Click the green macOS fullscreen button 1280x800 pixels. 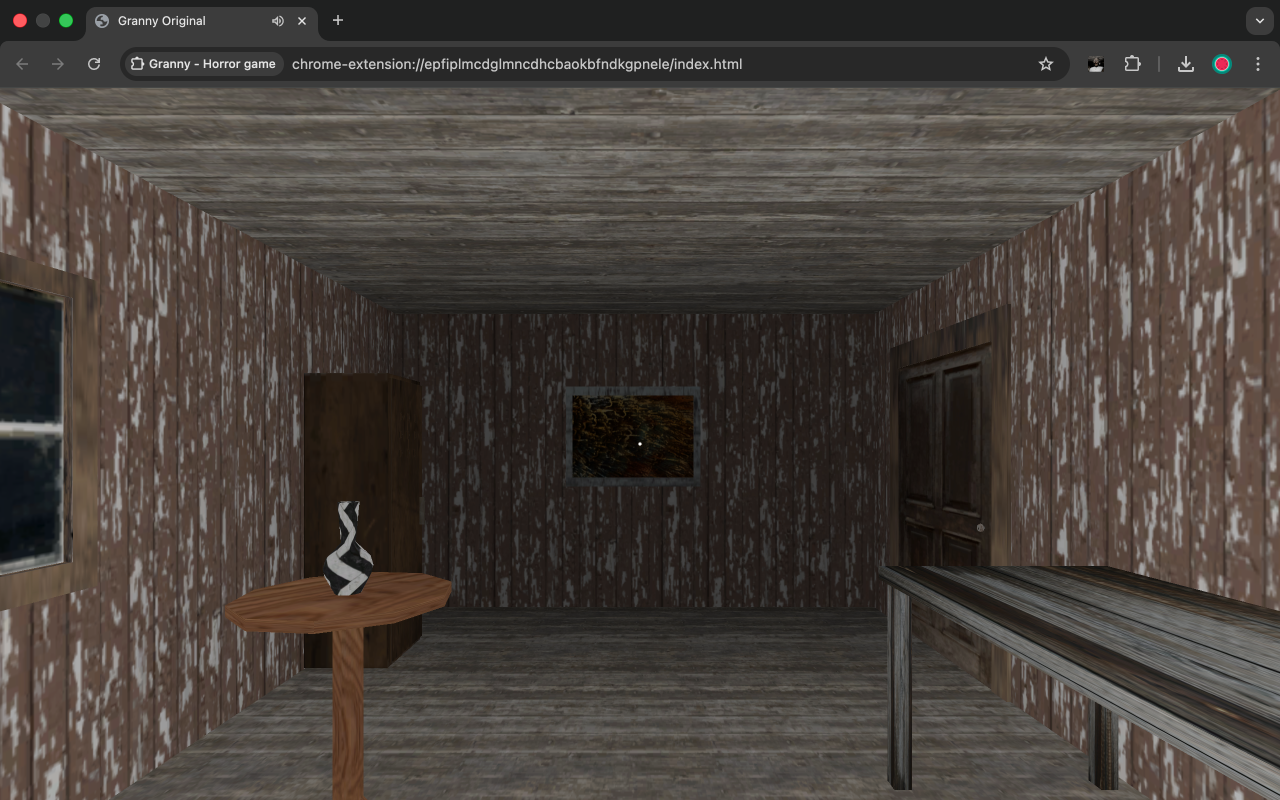[66, 21]
